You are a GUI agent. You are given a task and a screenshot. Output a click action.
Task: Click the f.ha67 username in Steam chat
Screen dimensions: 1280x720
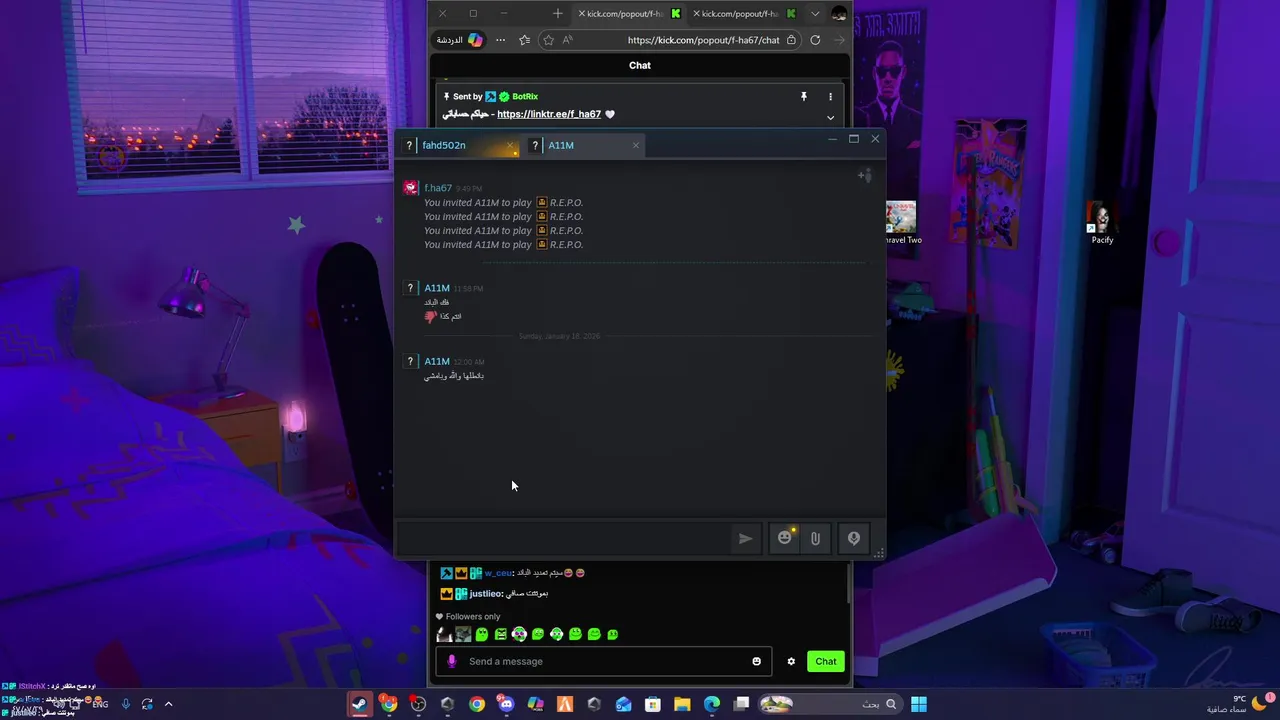(438, 188)
